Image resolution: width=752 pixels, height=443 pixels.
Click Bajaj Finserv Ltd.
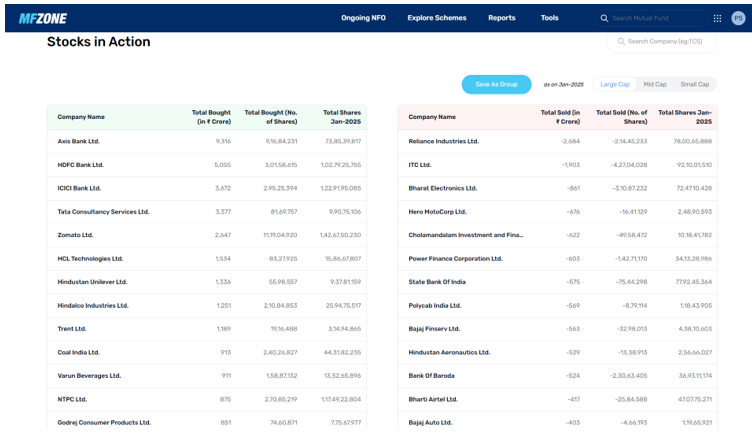[x=434, y=329]
